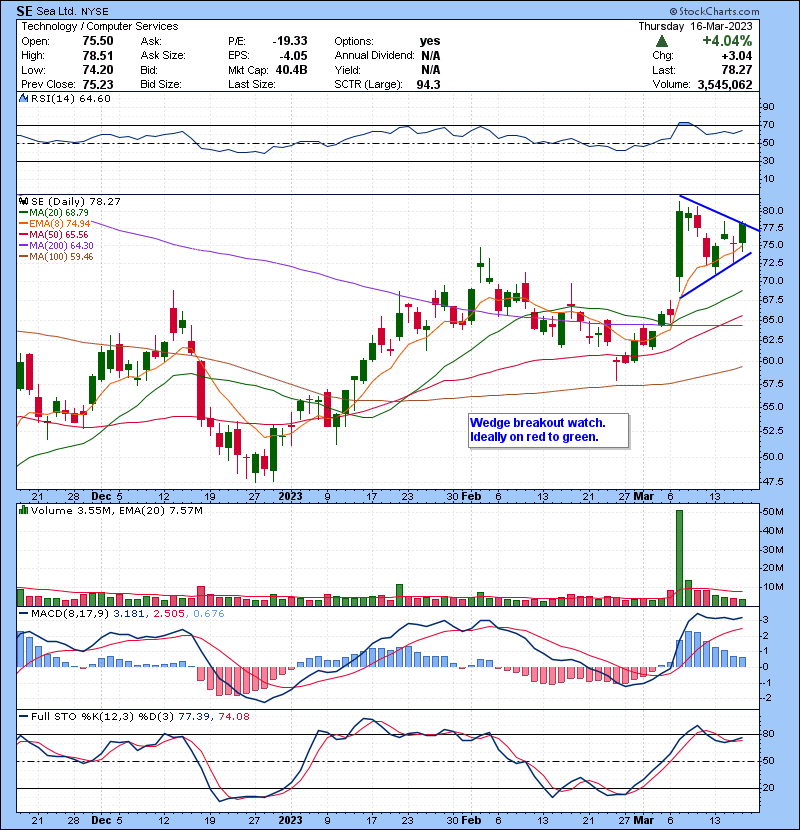Select the bold SE ticker symbol in header
Image resolution: width=800 pixels, height=830 pixels.
pyautogui.click(x=24, y=11)
